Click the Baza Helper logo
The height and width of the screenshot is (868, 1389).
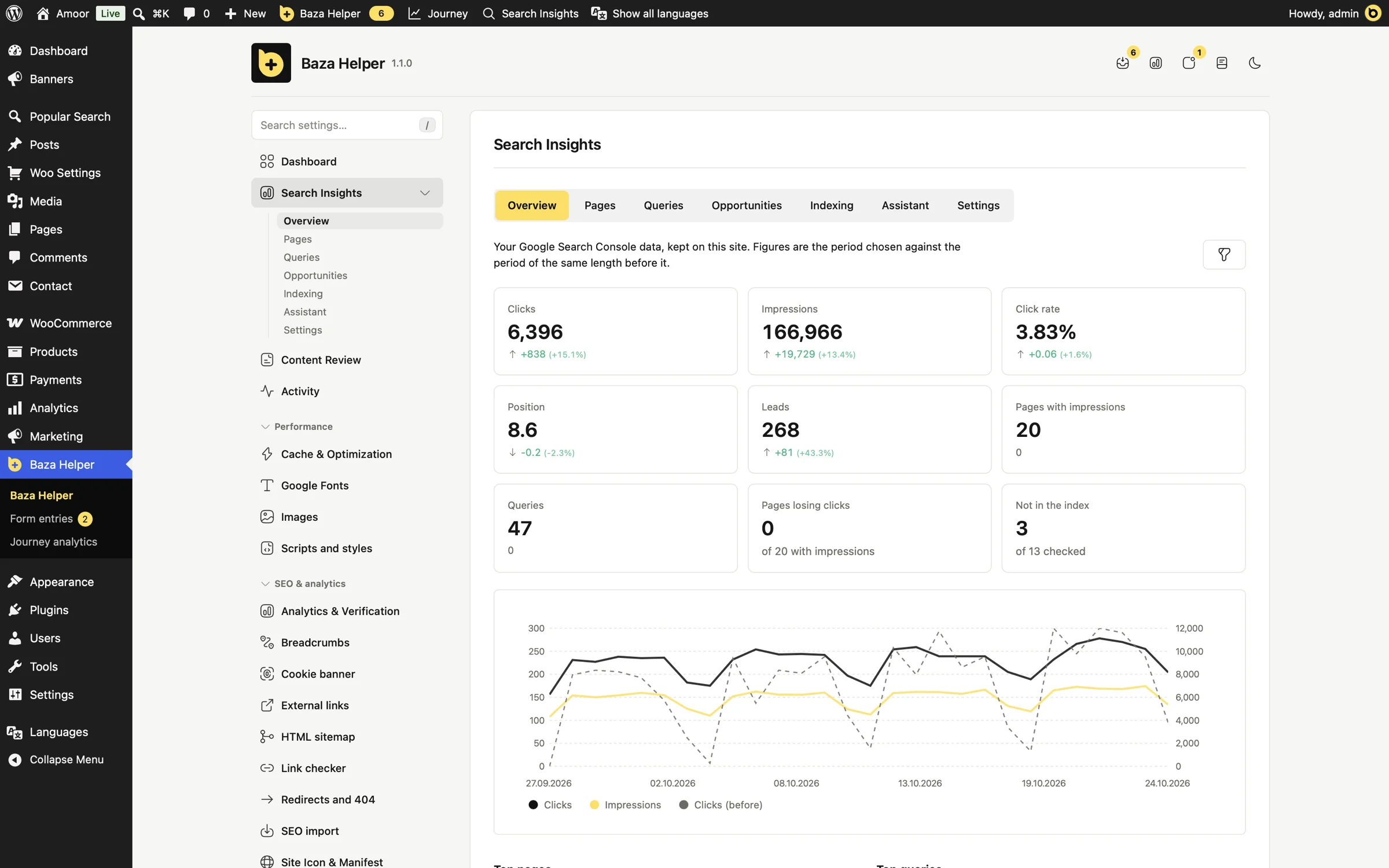[271, 62]
